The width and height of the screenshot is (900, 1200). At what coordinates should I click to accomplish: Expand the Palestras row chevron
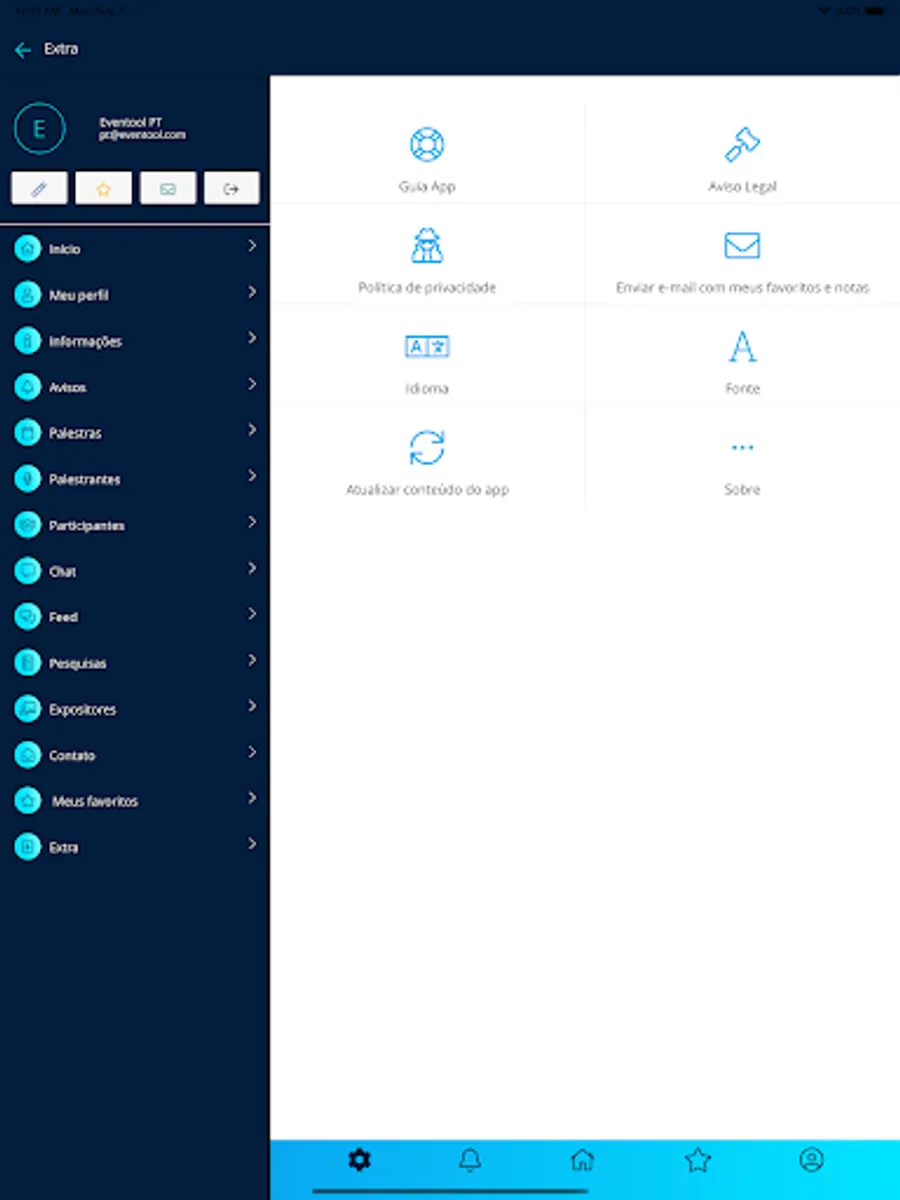[252, 430]
